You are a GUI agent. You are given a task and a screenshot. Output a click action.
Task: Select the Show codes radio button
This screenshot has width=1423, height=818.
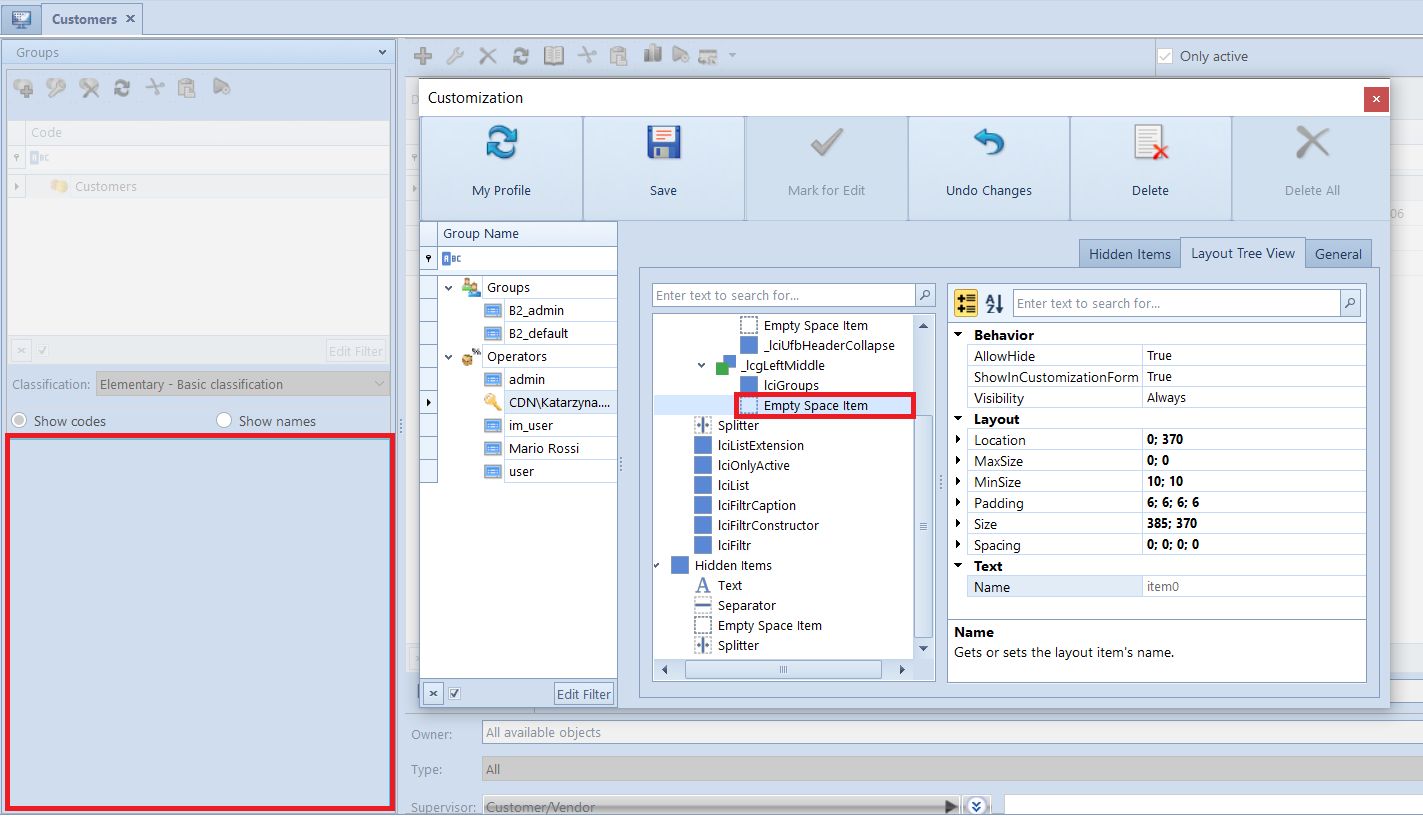click(19, 421)
